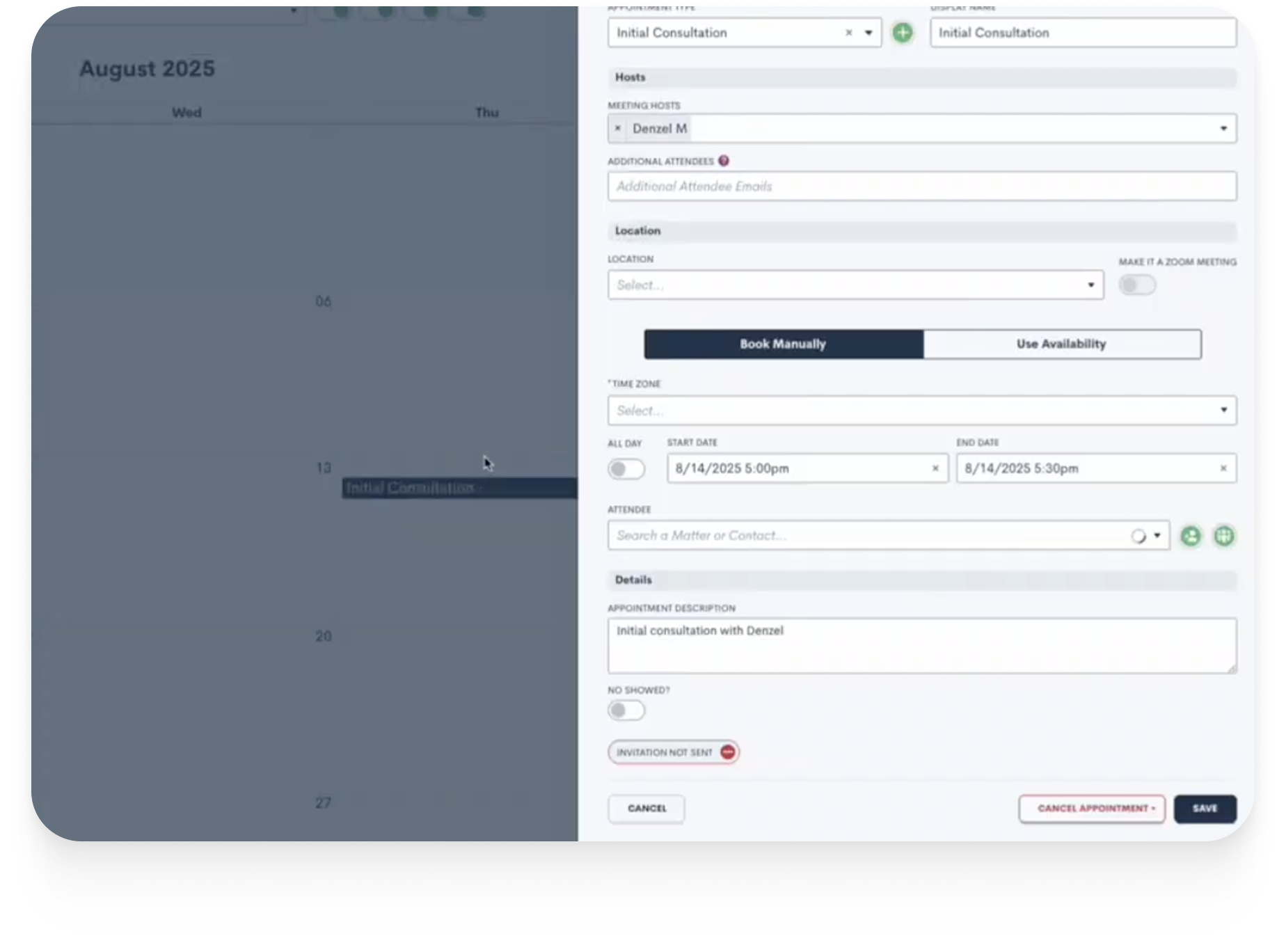Toggle the All Day switch

tap(626, 469)
